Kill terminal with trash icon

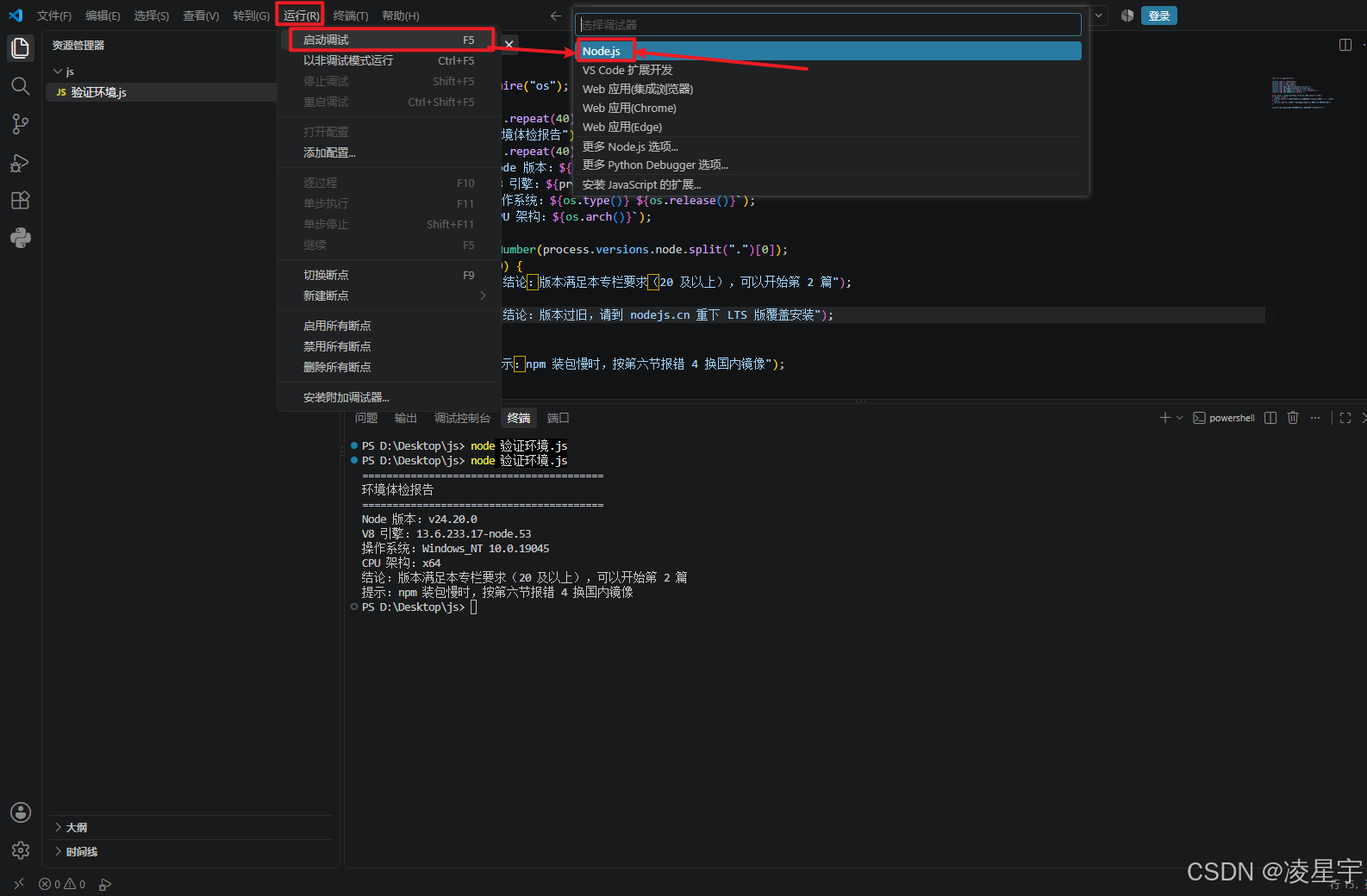coord(1293,418)
